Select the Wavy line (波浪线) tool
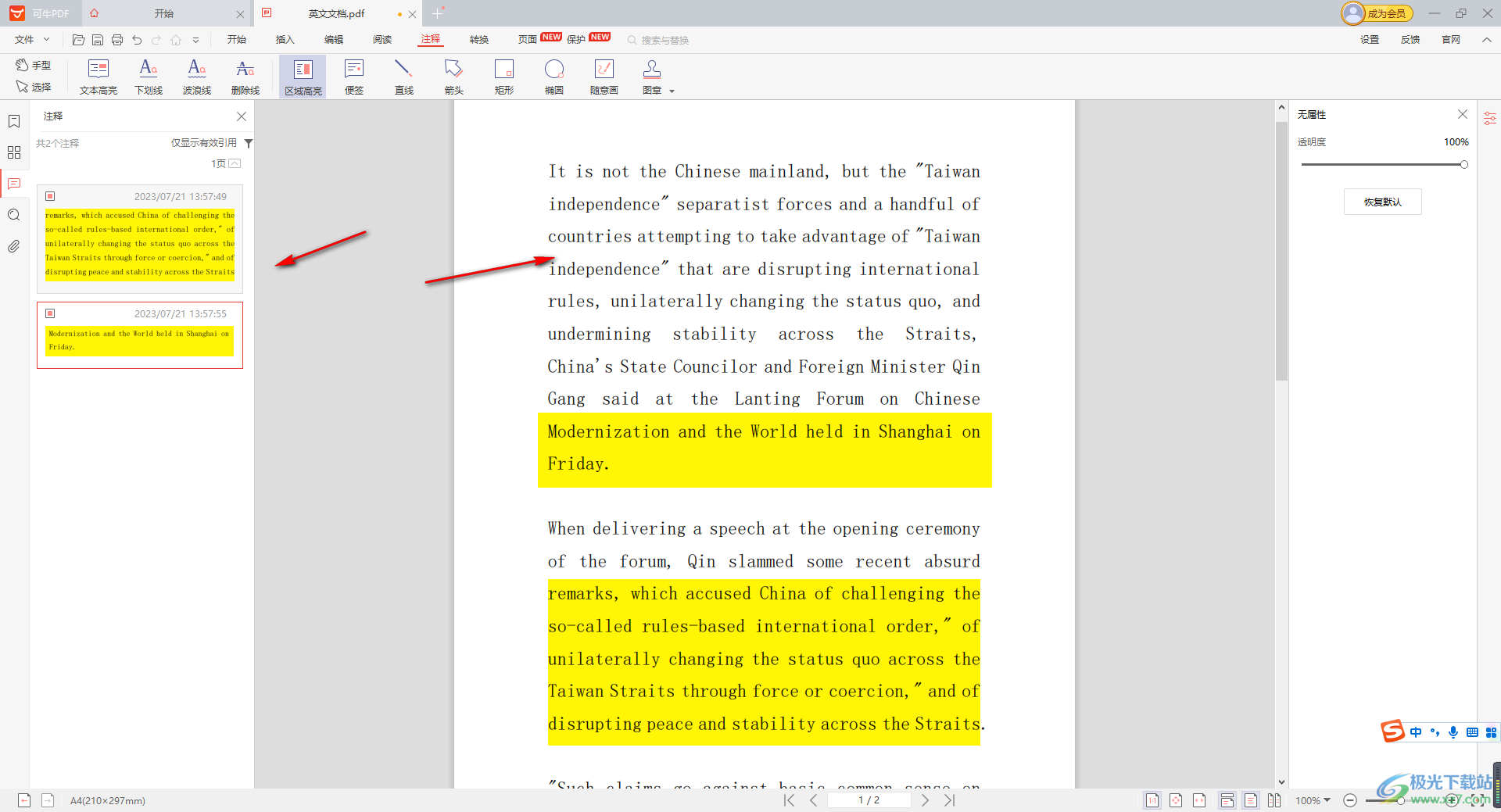Image resolution: width=1501 pixels, height=812 pixels. coord(197,77)
